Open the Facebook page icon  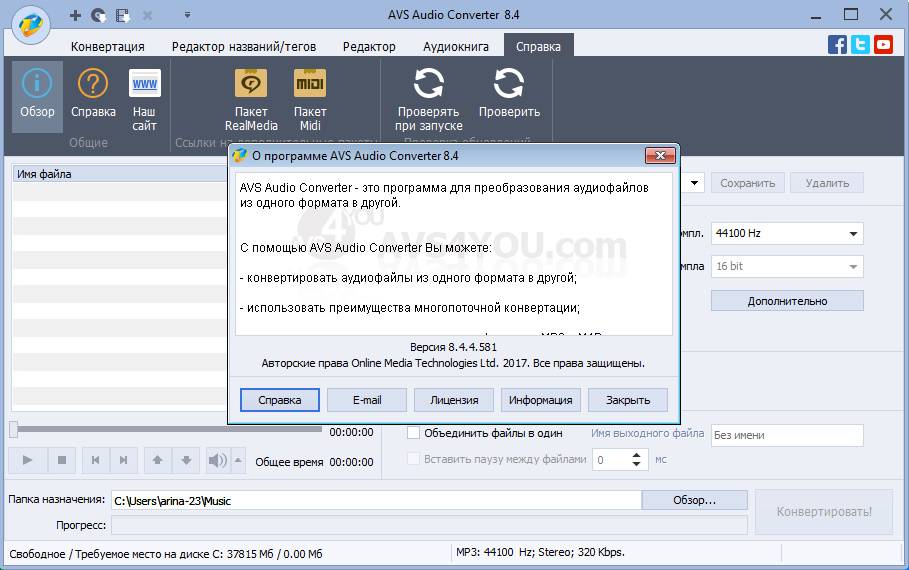(838, 44)
